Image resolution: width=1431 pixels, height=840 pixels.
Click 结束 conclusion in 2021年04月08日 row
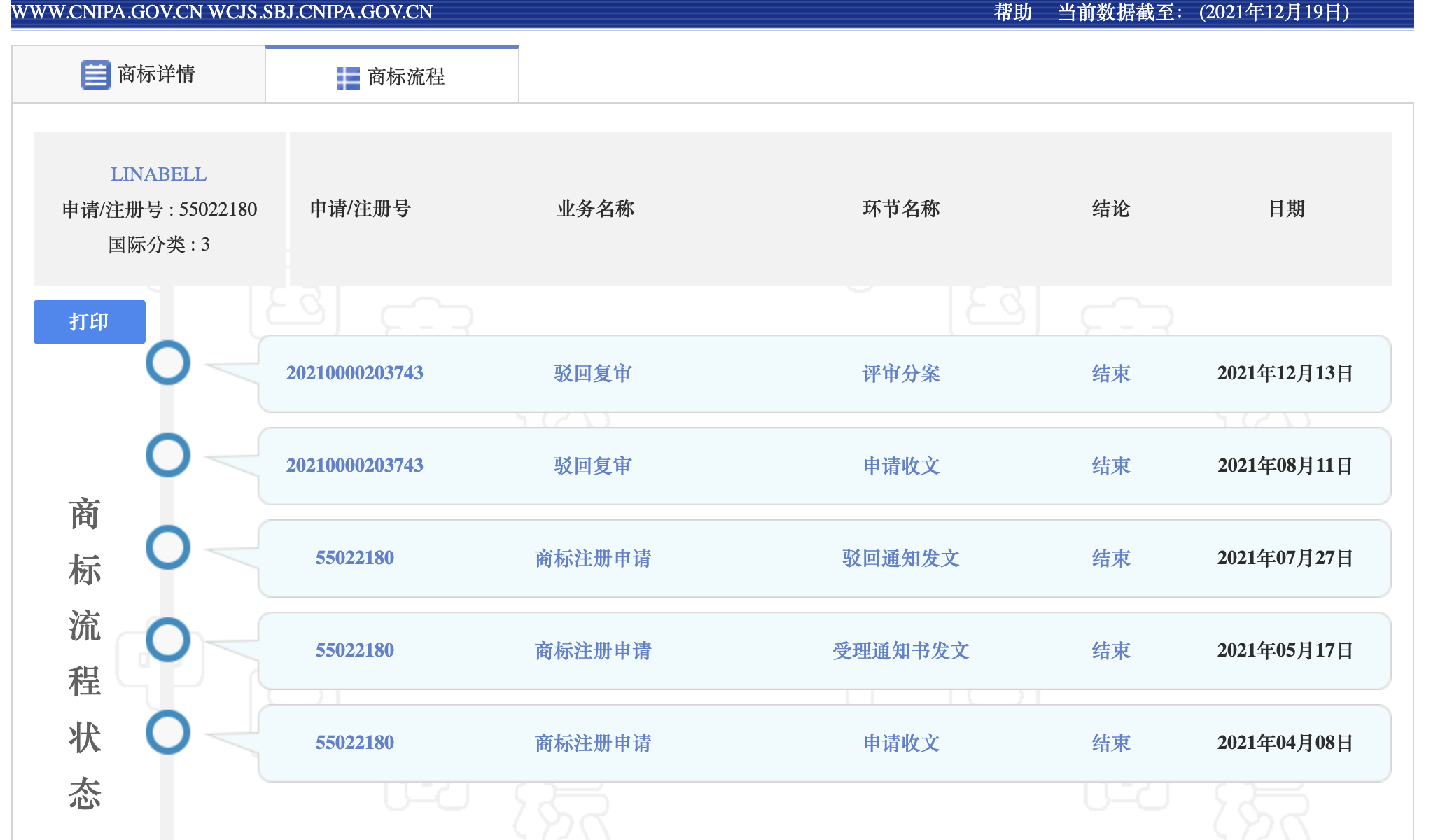(x=1110, y=743)
